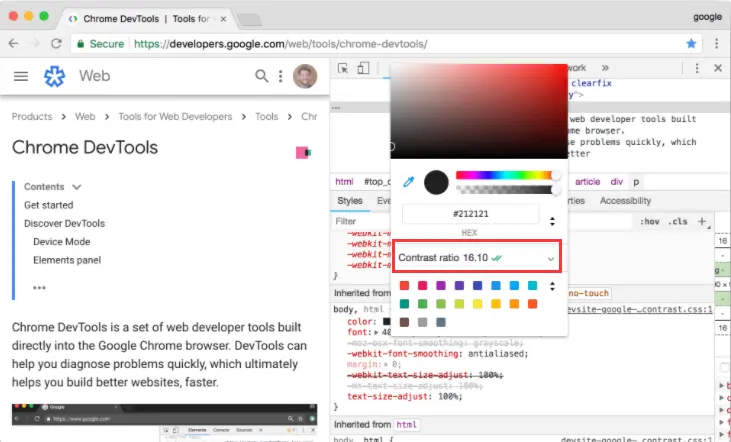Click the inspect element arrow icon

click(x=343, y=68)
